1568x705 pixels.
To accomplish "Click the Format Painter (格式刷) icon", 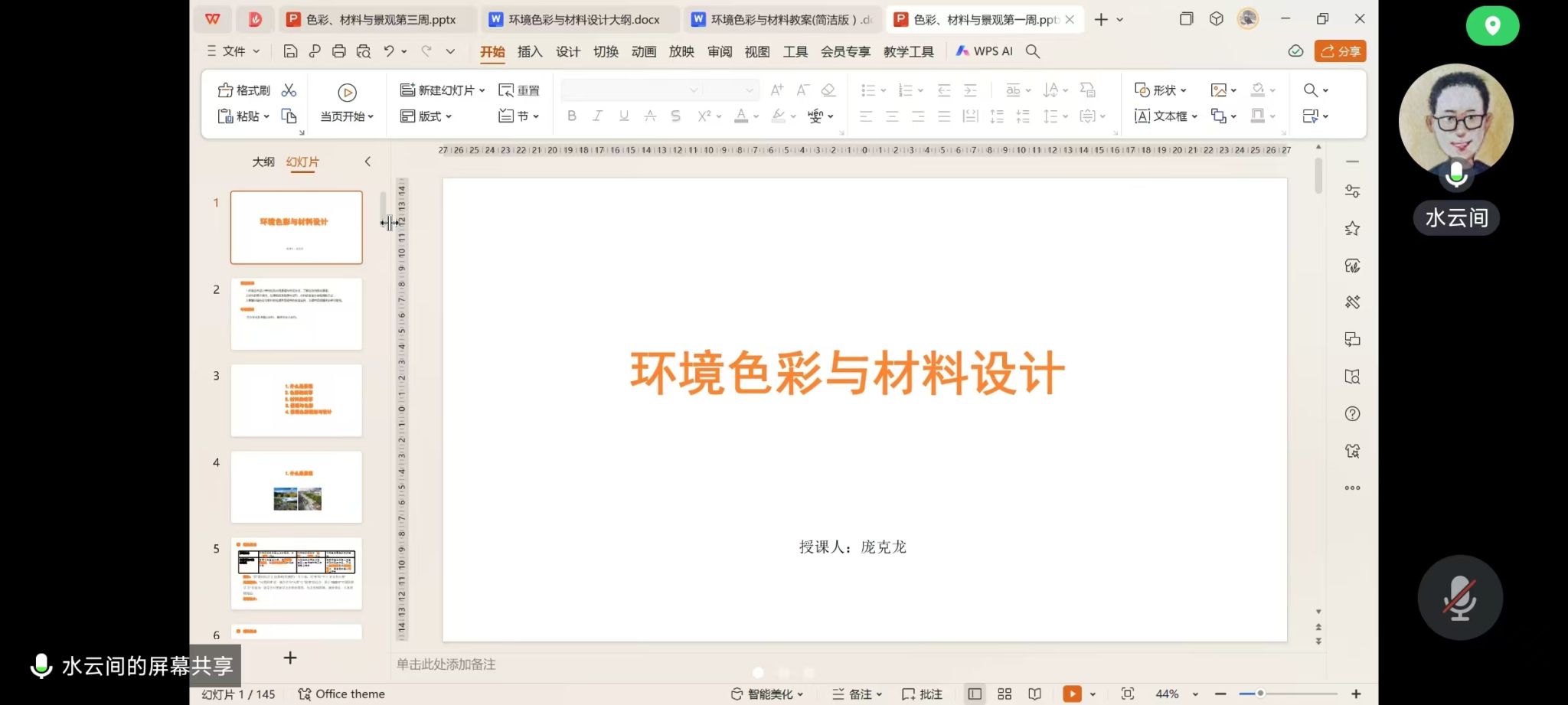I will tap(226, 90).
